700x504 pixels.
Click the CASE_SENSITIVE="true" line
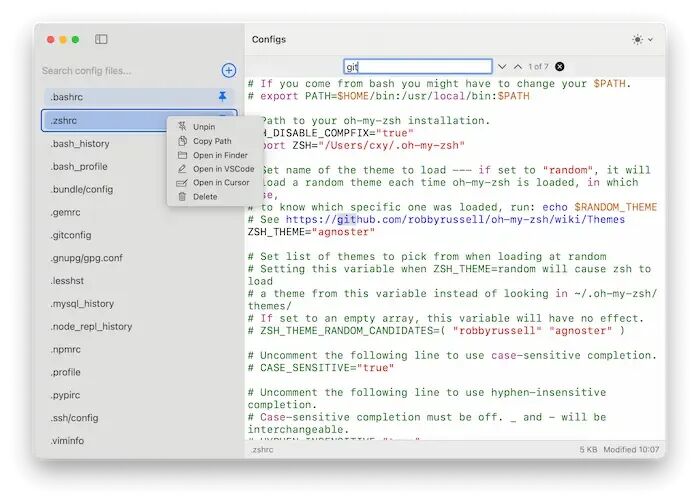pos(321,368)
